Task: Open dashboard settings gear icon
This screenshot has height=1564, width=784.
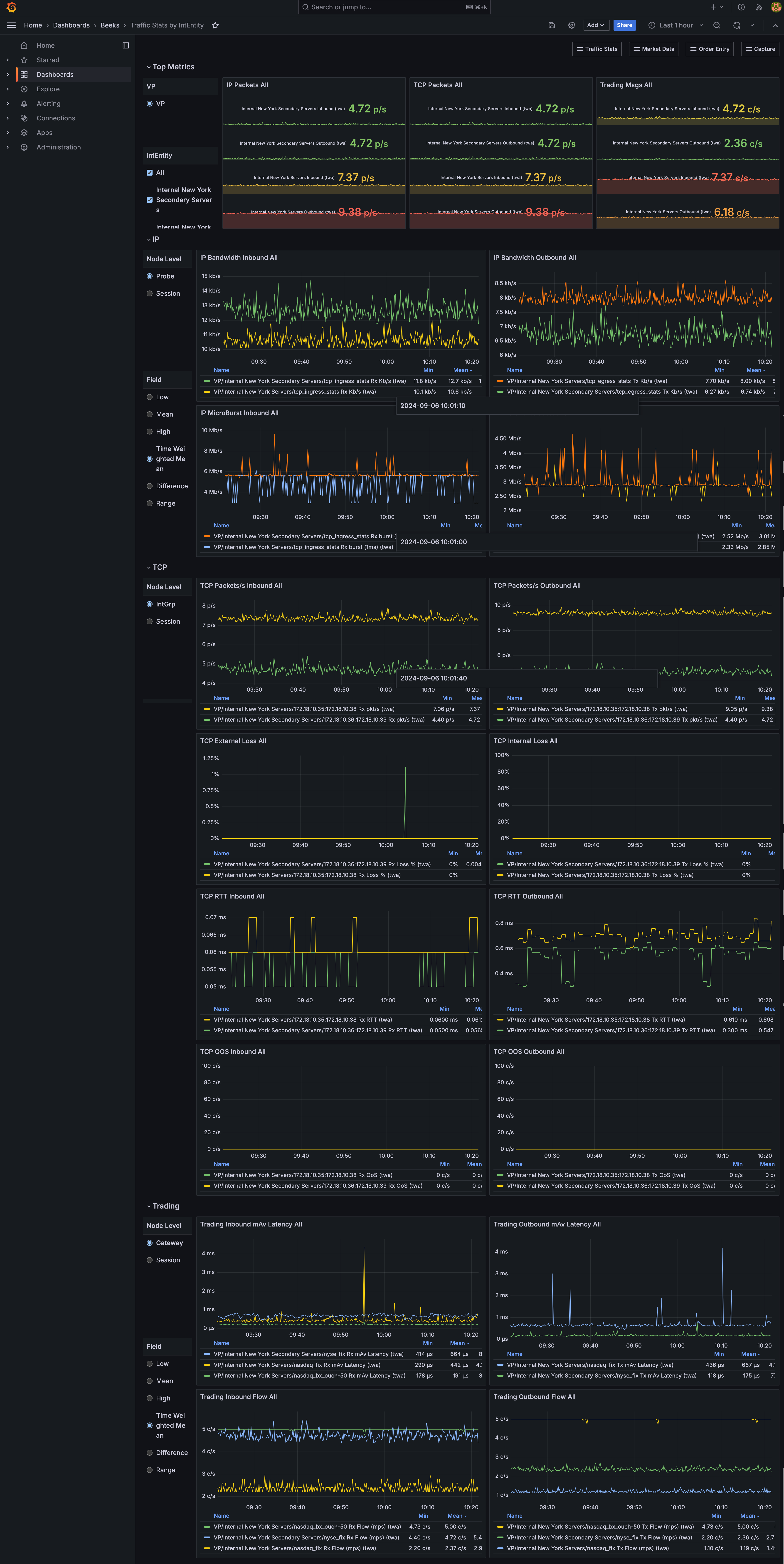Action: [x=572, y=25]
